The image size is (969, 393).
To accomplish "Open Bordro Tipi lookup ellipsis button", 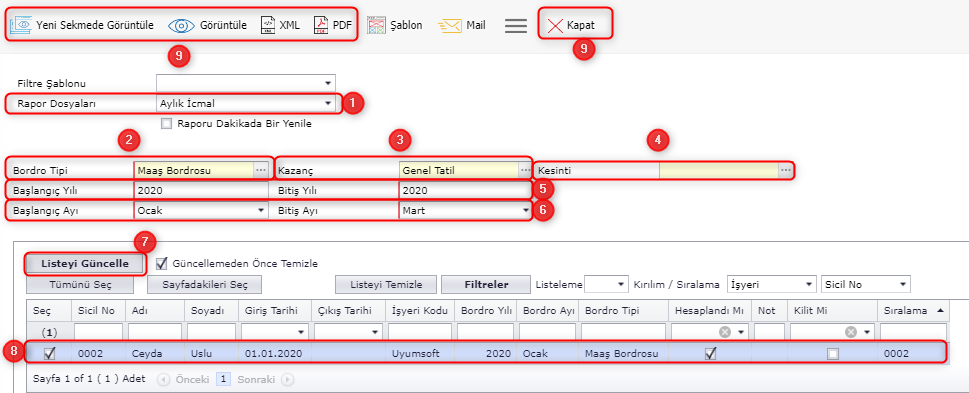I will [260, 169].
